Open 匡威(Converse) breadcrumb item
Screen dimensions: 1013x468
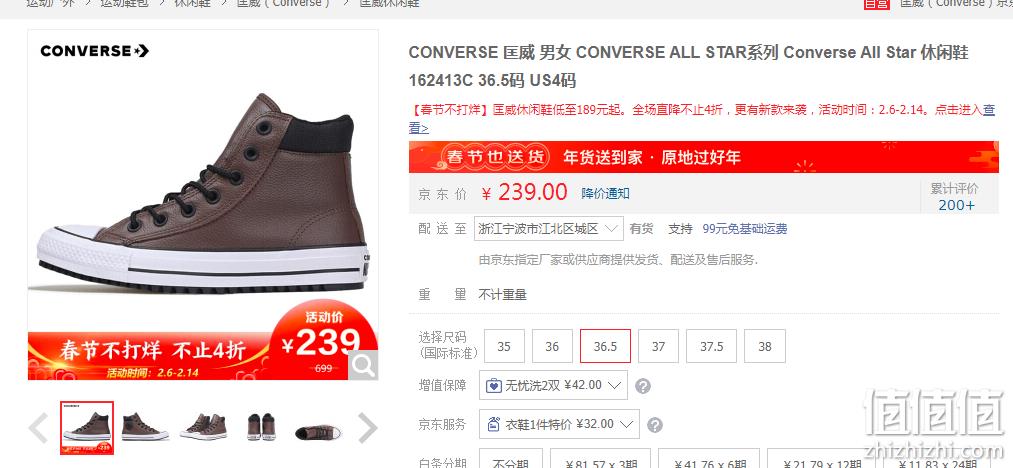pos(284,3)
